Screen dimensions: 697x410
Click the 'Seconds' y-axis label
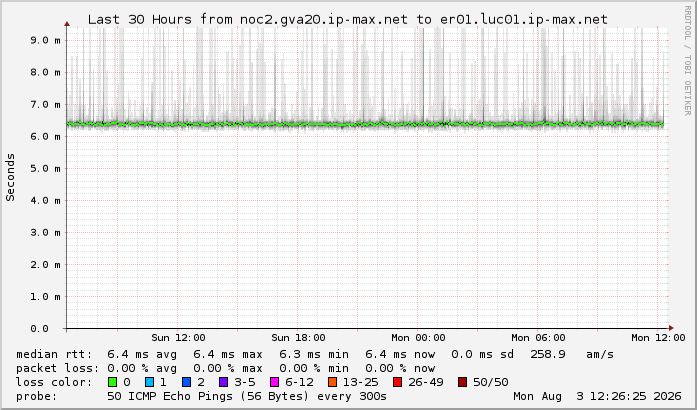[x=11, y=177]
